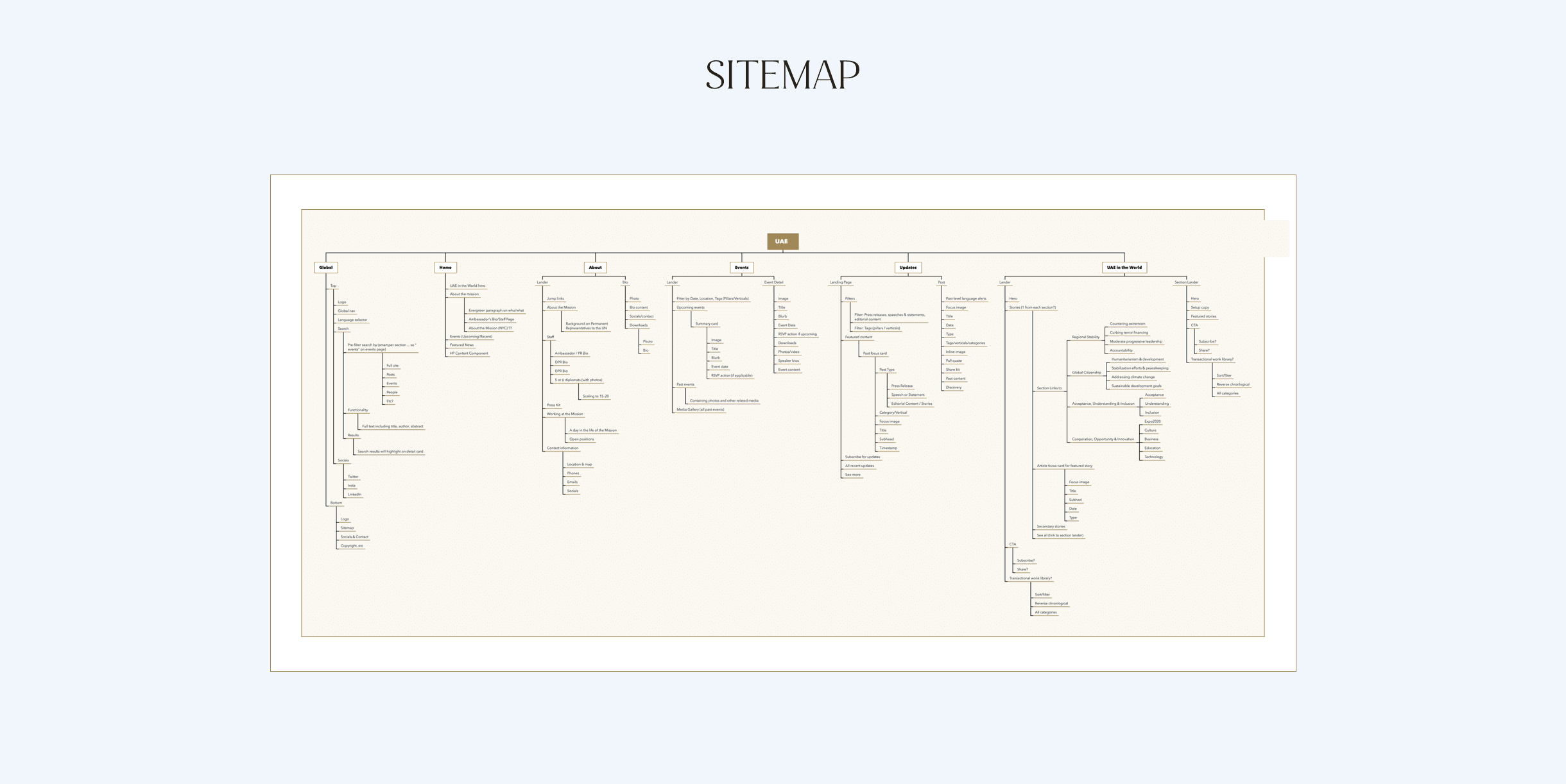Click the UAE in the World box

pyautogui.click(x=1124, y=268)
